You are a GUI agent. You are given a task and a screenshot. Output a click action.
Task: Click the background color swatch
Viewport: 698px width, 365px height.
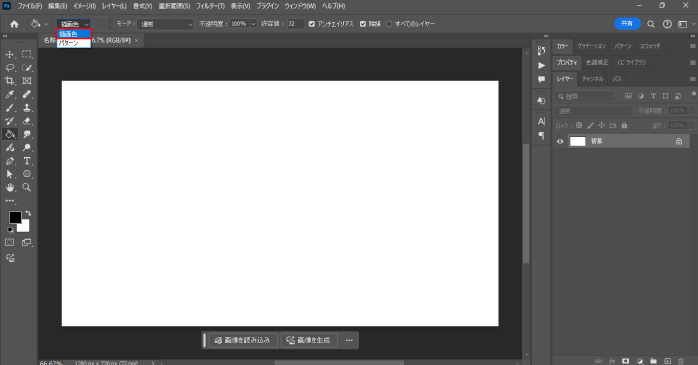[x=25, y=227]
